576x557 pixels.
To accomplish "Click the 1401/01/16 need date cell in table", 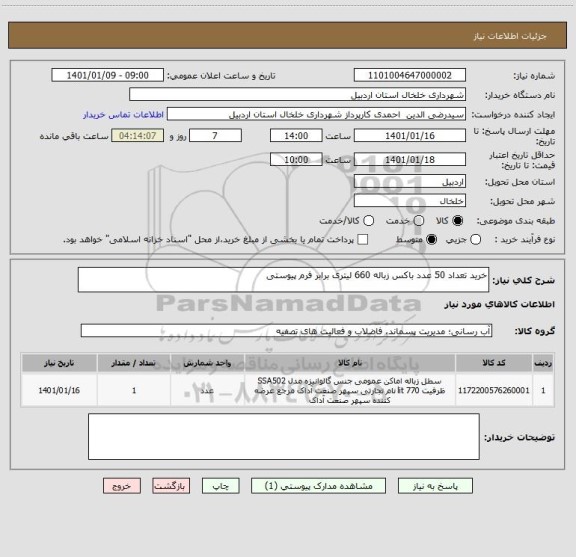I will [x=59, y=390].
